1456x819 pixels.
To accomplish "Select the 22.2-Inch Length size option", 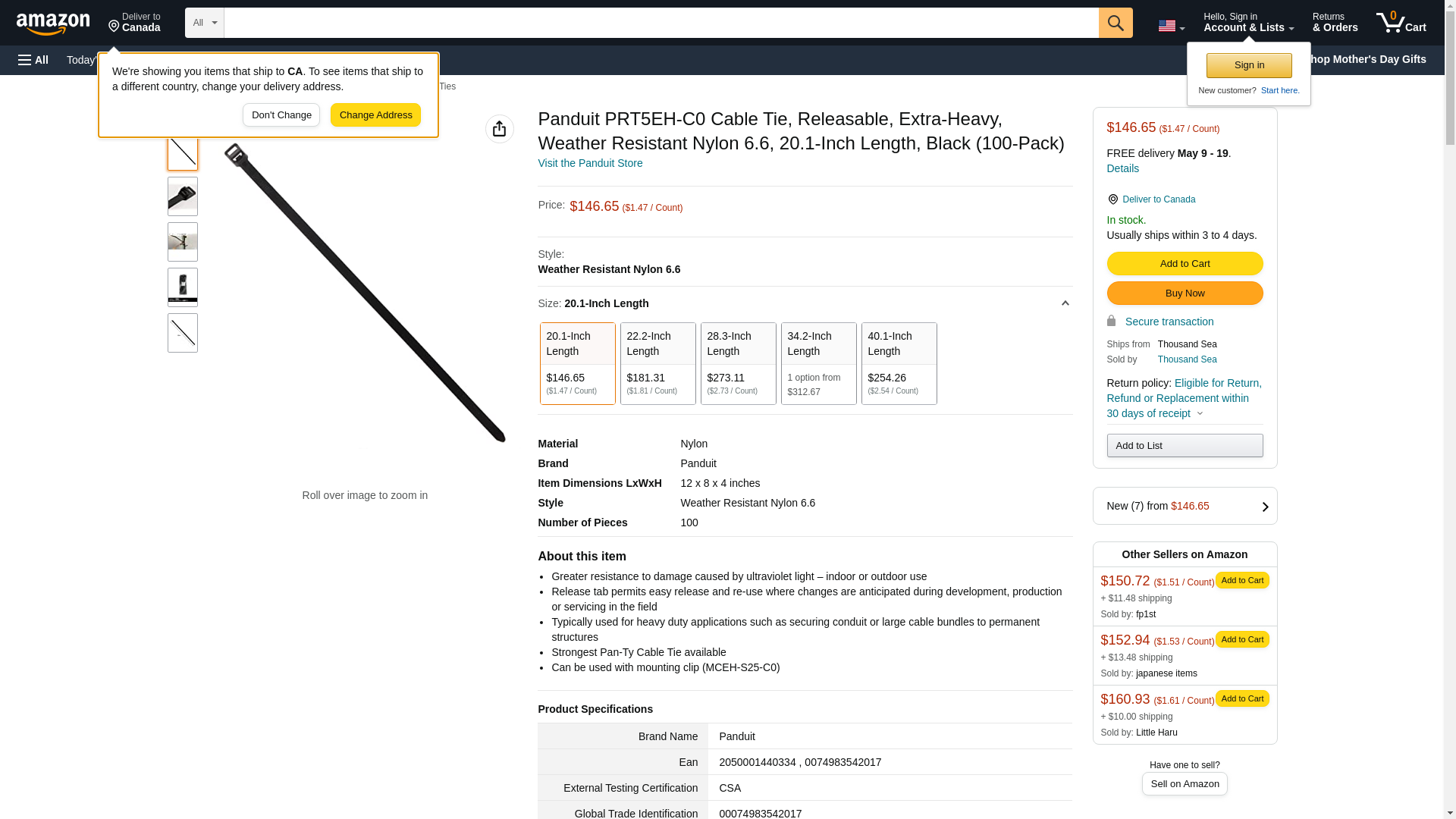I will pos(657,363).
